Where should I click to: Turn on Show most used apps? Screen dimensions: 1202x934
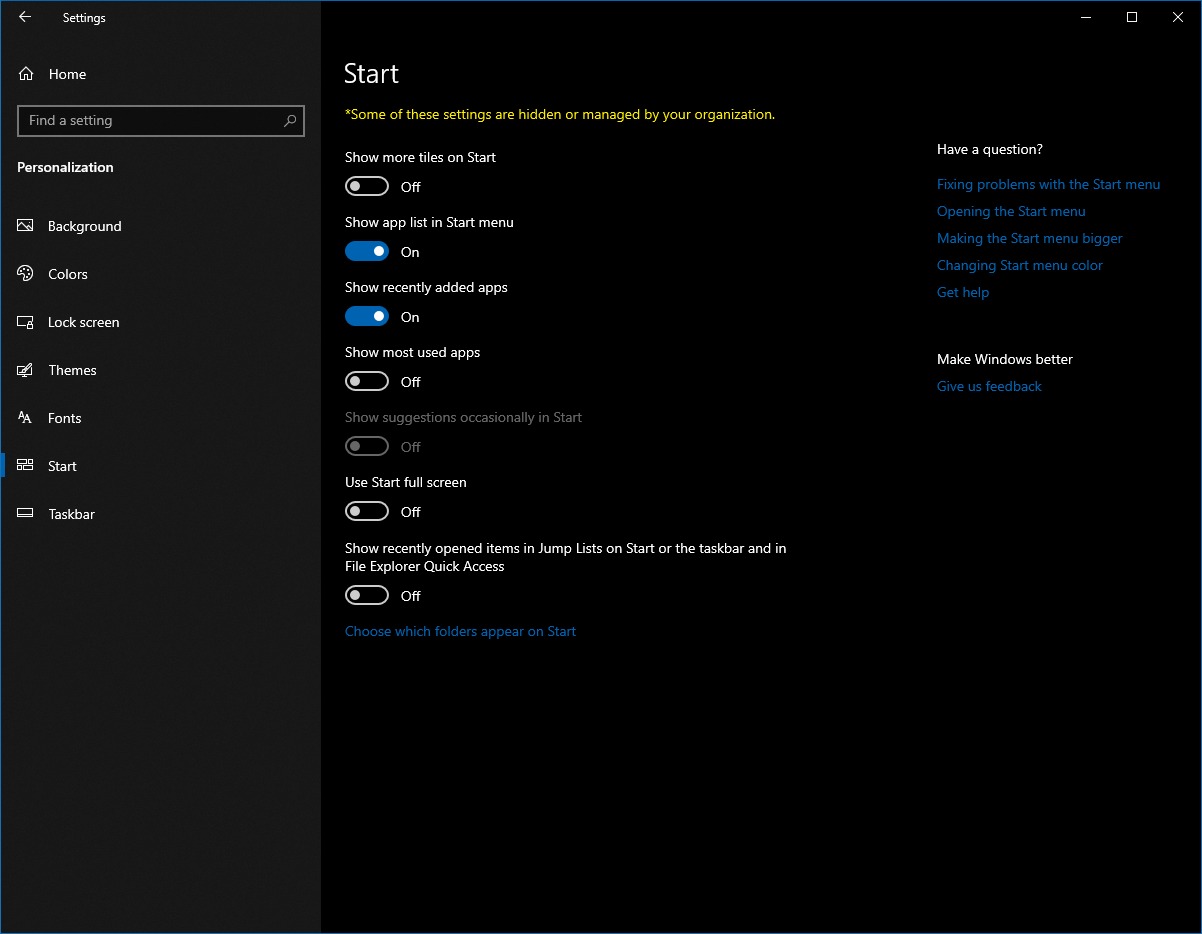click(367, 382)
